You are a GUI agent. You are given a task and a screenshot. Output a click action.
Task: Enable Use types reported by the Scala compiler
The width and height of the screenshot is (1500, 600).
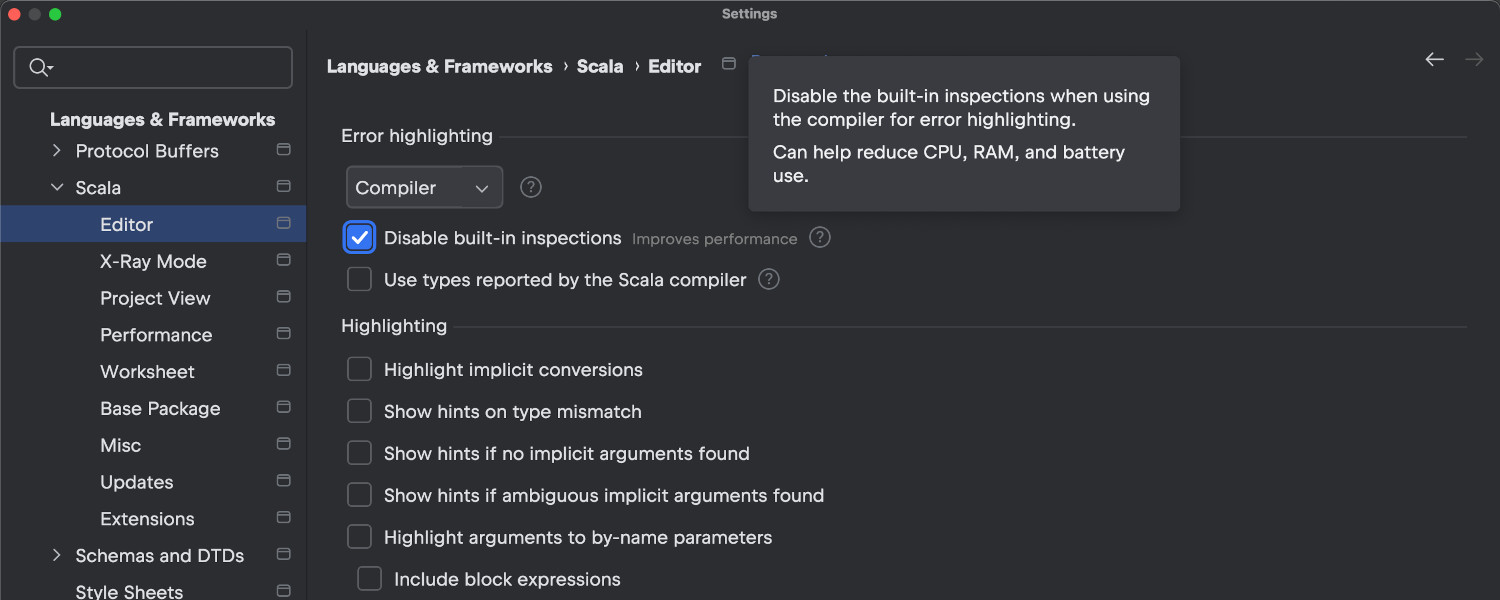(x=359, y=279)
